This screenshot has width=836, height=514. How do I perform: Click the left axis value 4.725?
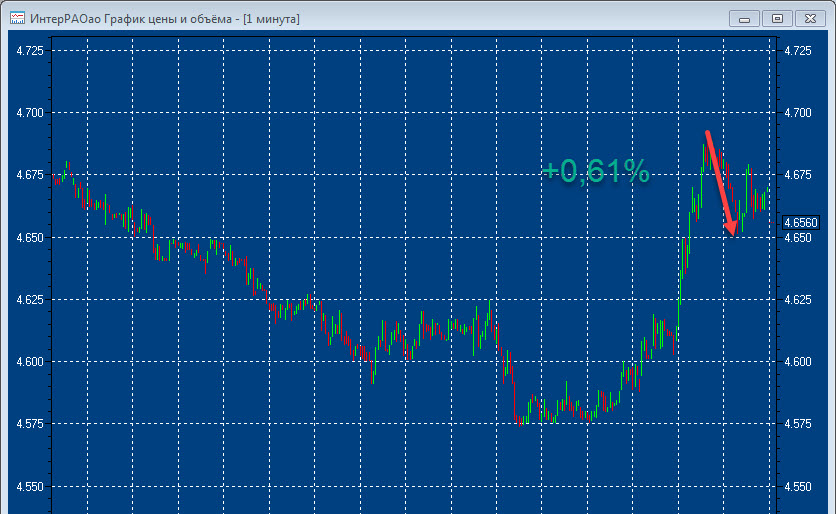(30, 51)
